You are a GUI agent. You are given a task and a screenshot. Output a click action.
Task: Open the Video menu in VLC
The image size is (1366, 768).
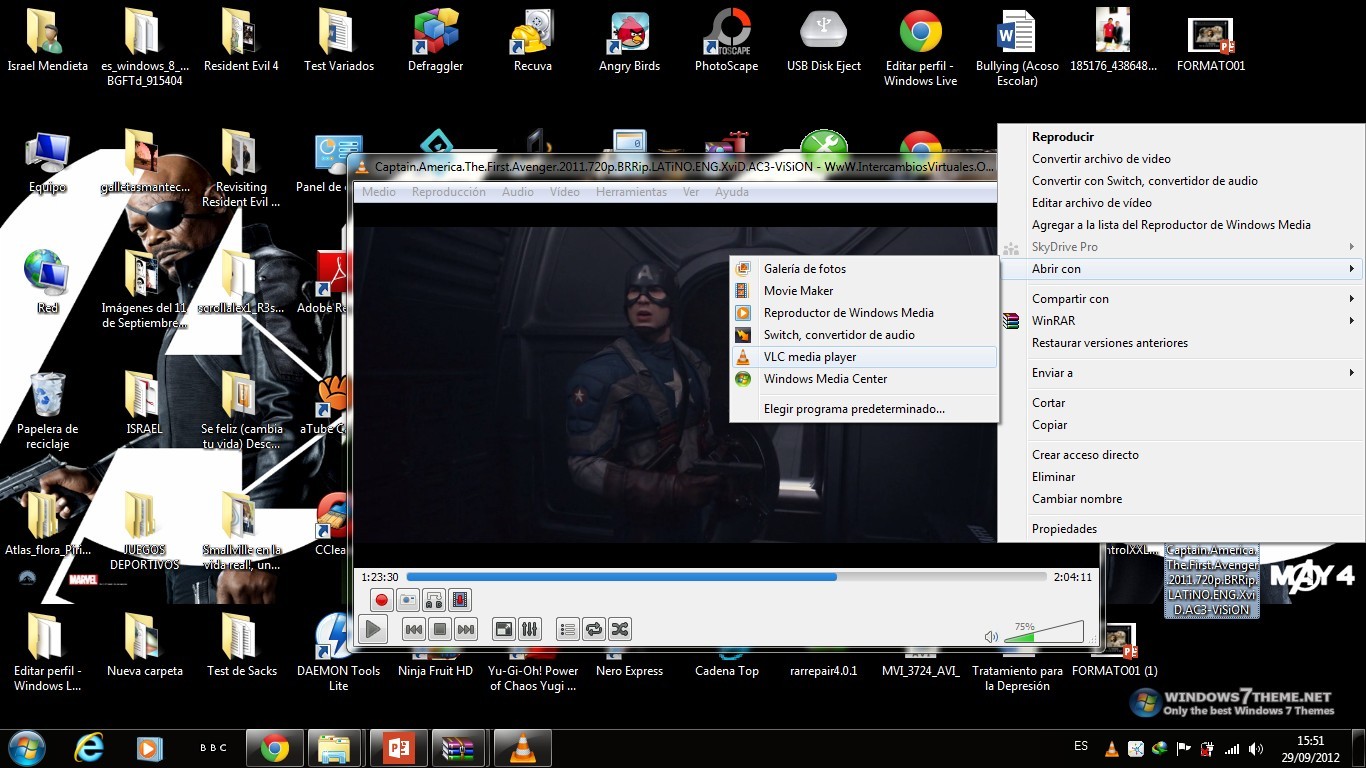coord(564,192)
